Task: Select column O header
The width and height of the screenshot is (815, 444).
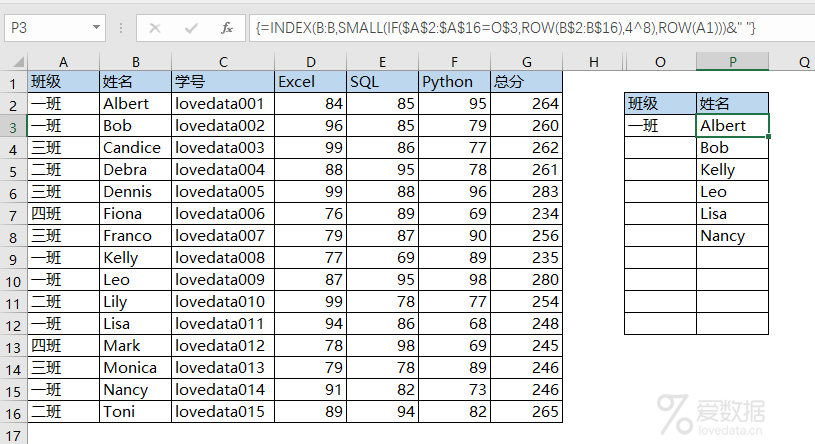Action: [660, 62]
